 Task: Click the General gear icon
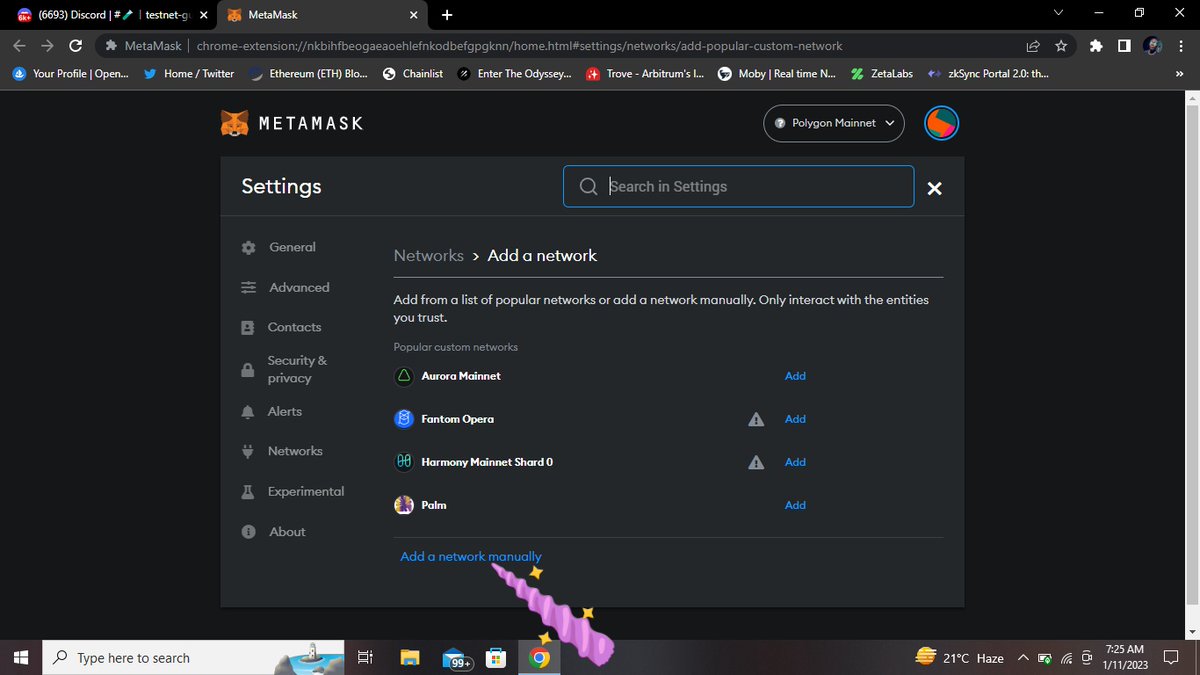click(x=248, y=248)
